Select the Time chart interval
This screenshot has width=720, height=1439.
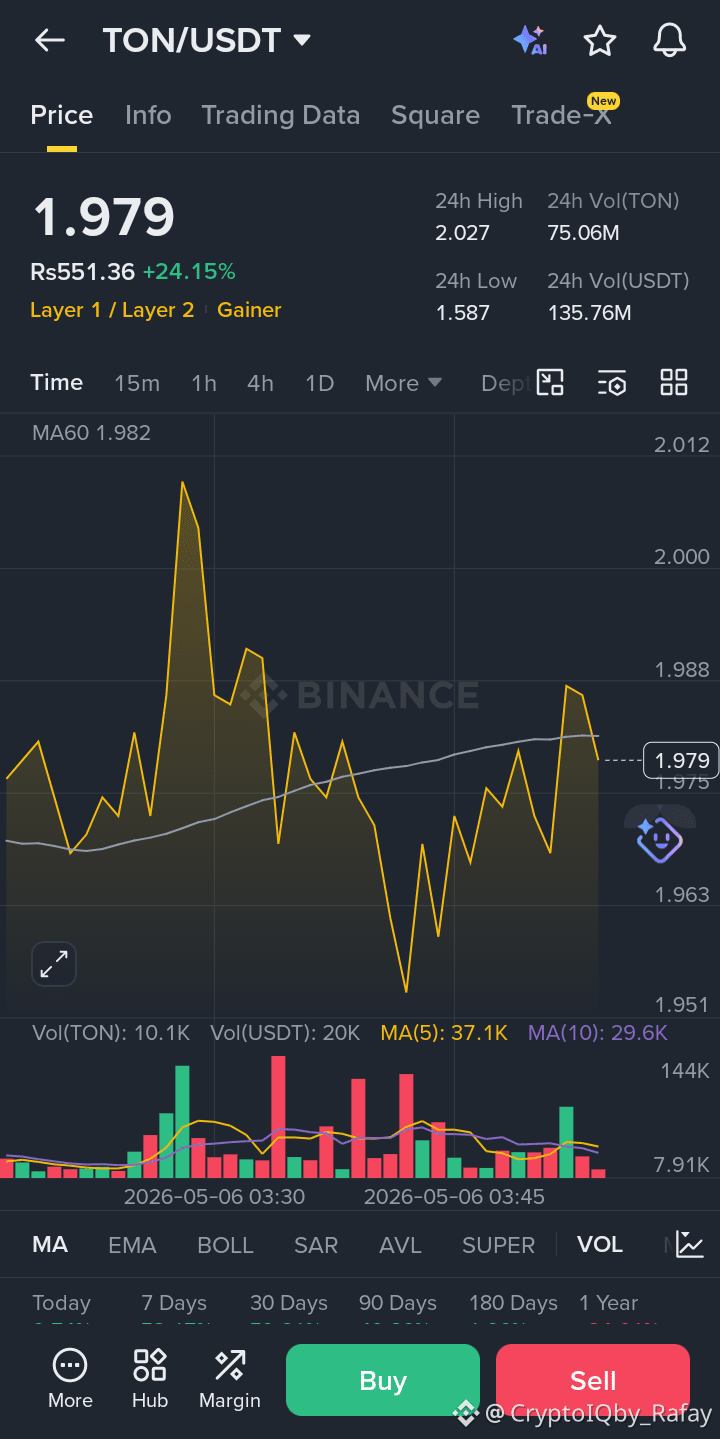tap(57, 382)
